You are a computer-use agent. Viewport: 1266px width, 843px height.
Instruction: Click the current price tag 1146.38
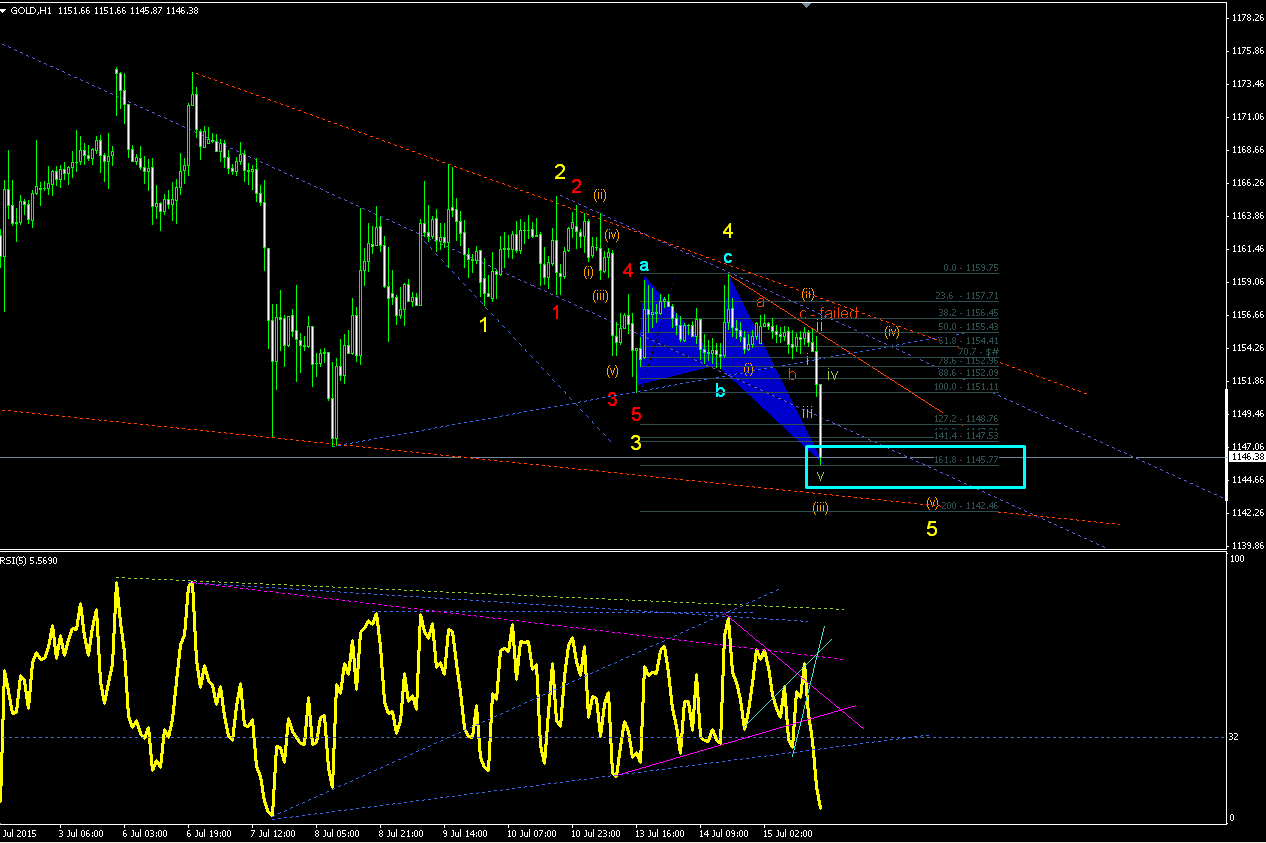1246,456
